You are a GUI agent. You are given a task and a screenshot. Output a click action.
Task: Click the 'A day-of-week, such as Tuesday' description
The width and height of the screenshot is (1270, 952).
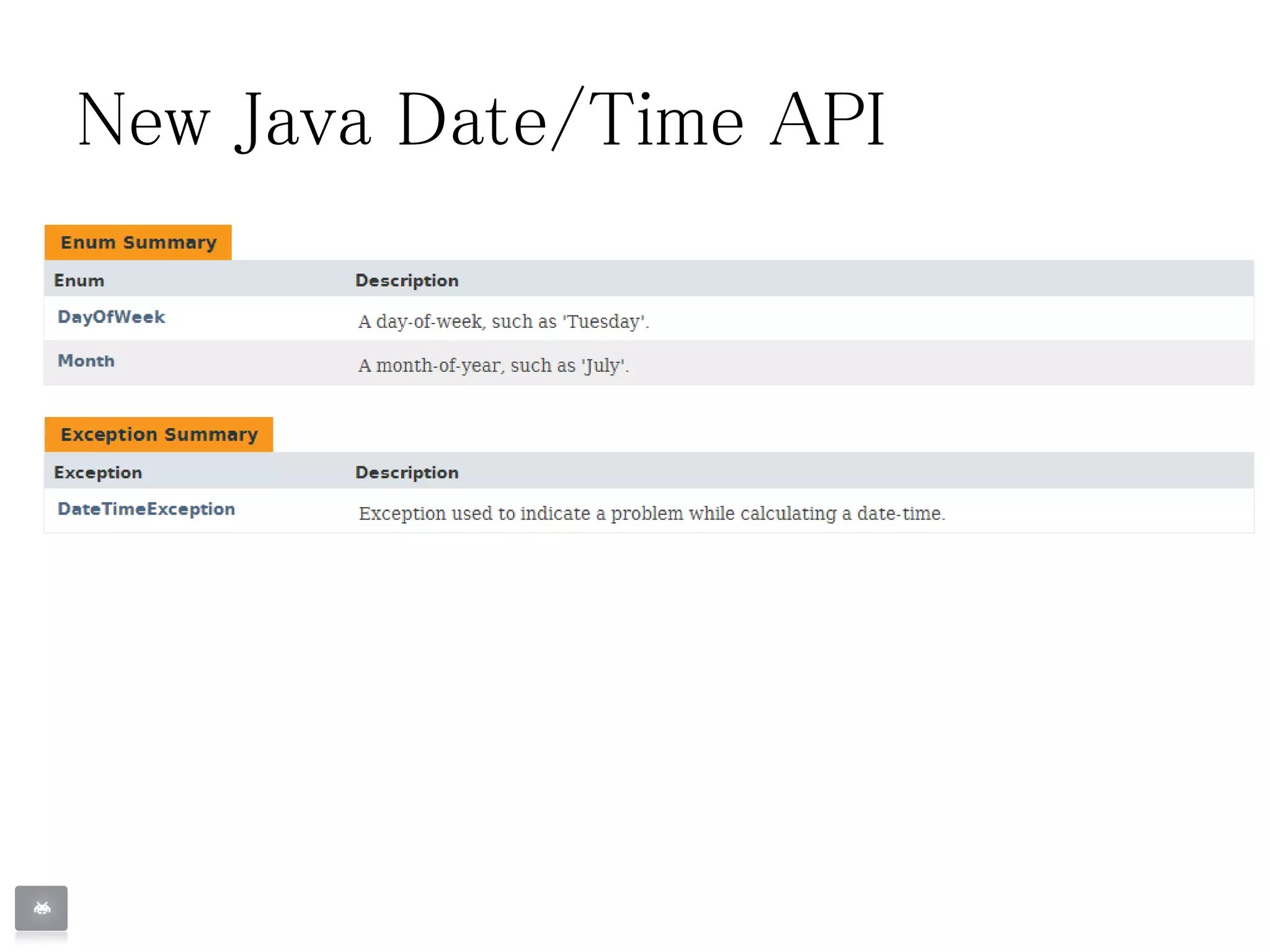(503, 322)
